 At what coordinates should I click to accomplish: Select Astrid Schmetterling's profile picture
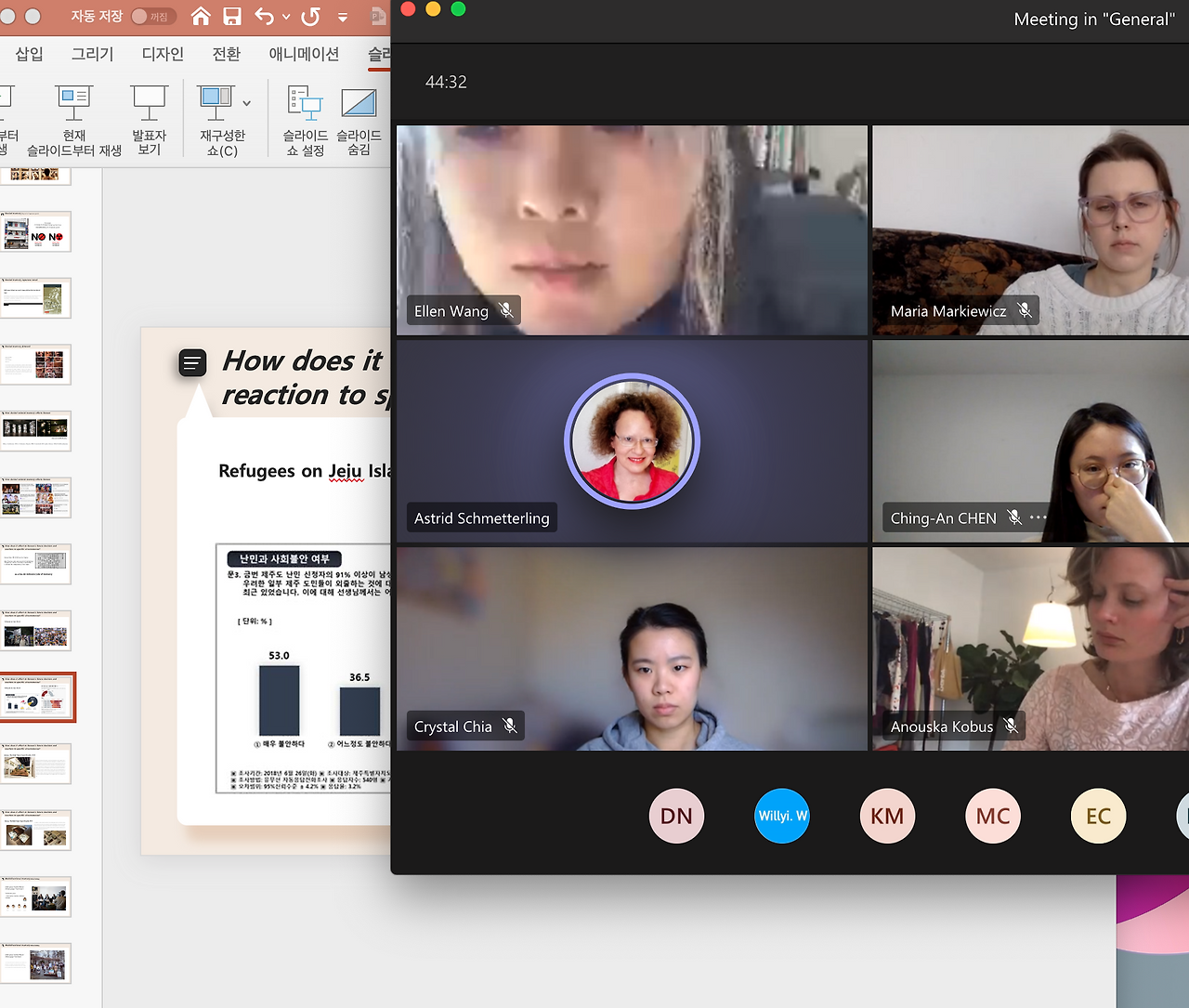pyautogui.click(x=632, y=440)
